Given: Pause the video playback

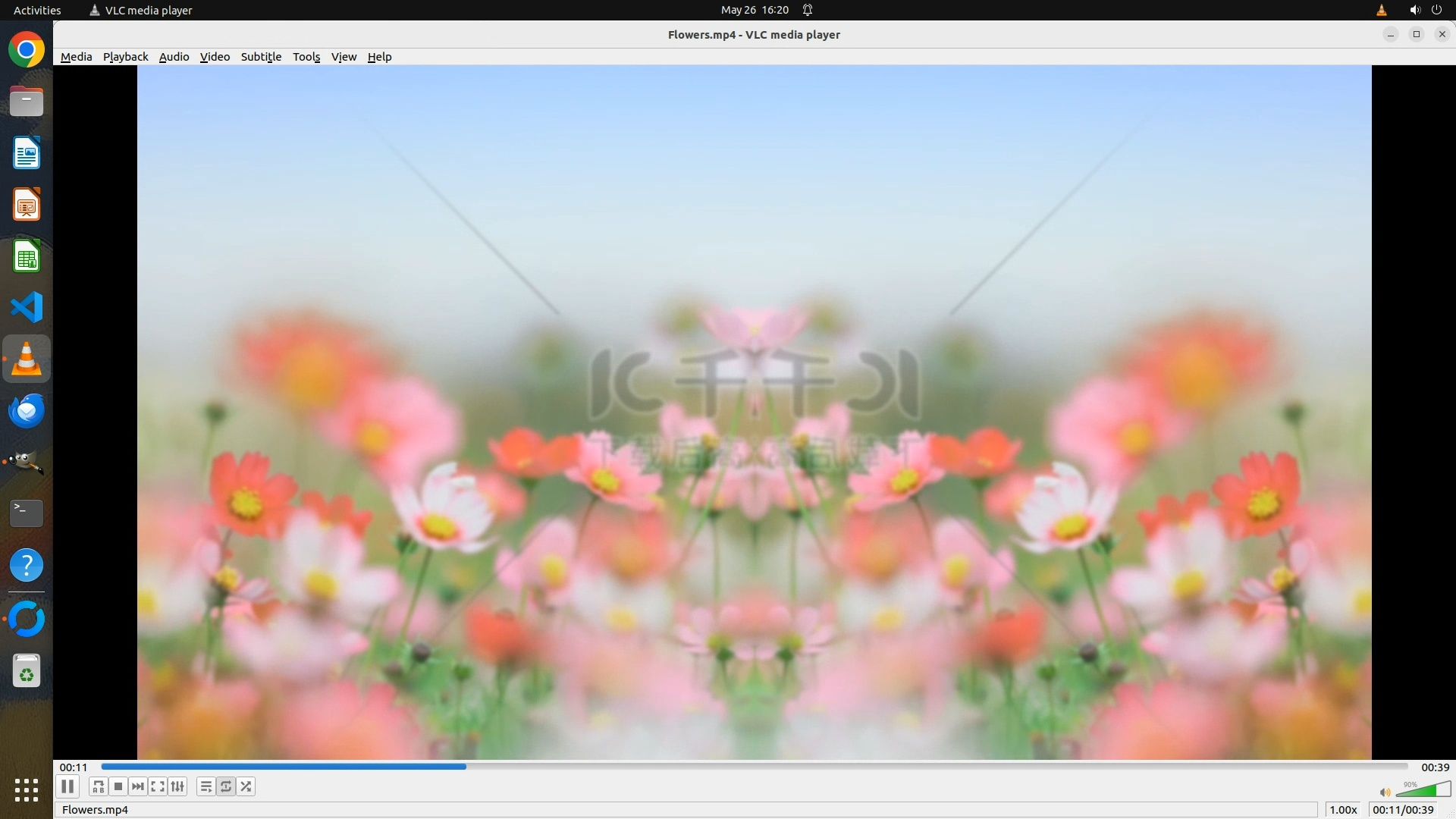Looking at the screenshot, I should pos(67,786).
